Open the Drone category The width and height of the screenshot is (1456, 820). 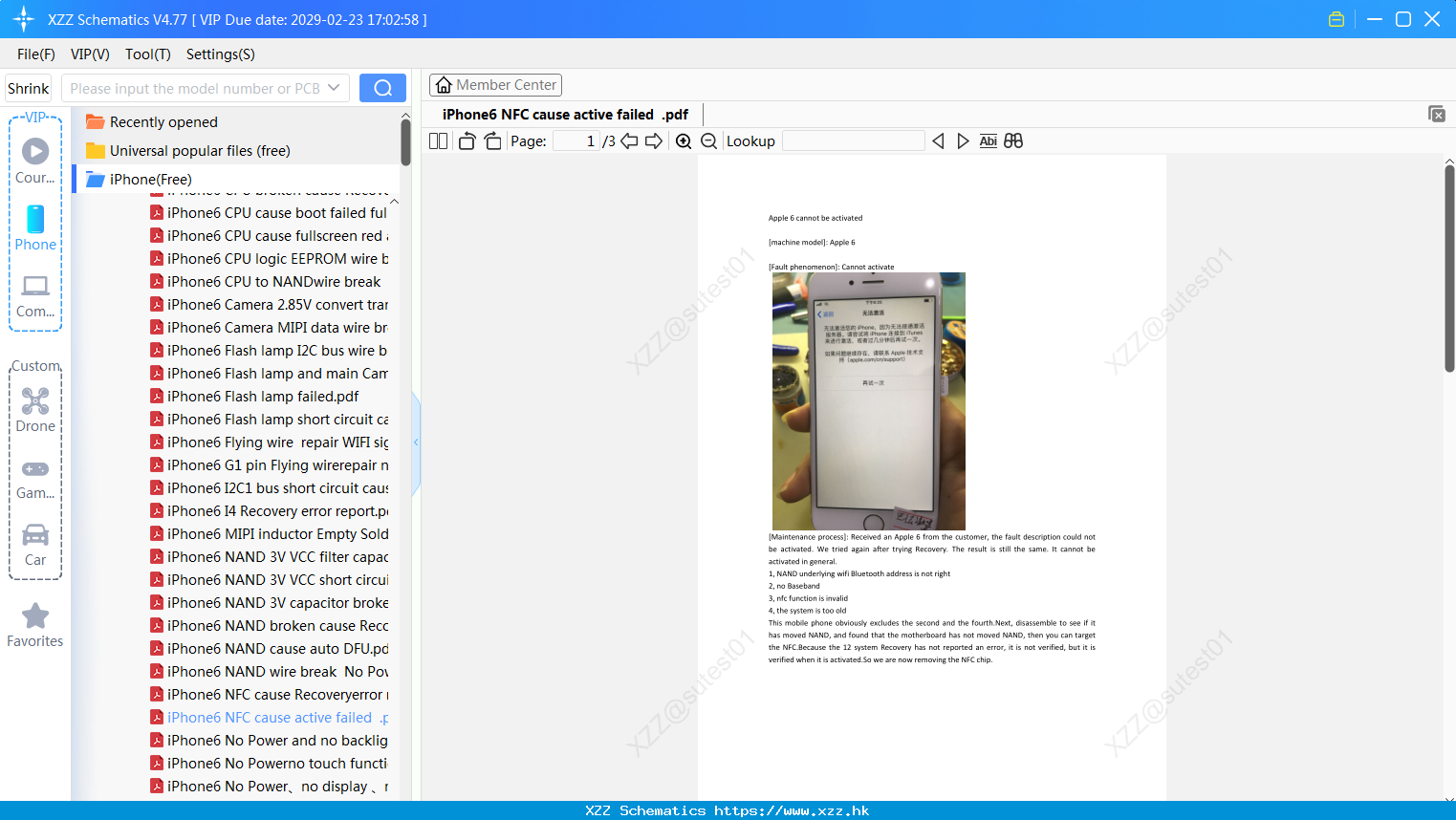tap(35, 410)
